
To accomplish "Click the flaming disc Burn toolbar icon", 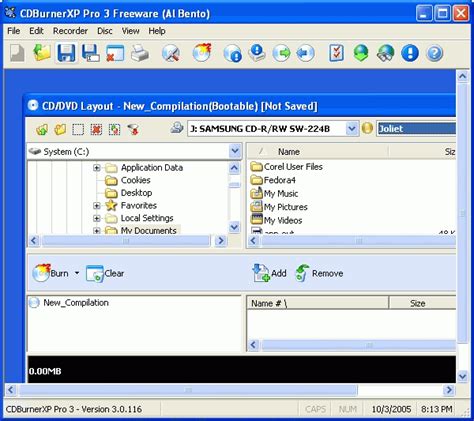I will click(x=202, y=53).
